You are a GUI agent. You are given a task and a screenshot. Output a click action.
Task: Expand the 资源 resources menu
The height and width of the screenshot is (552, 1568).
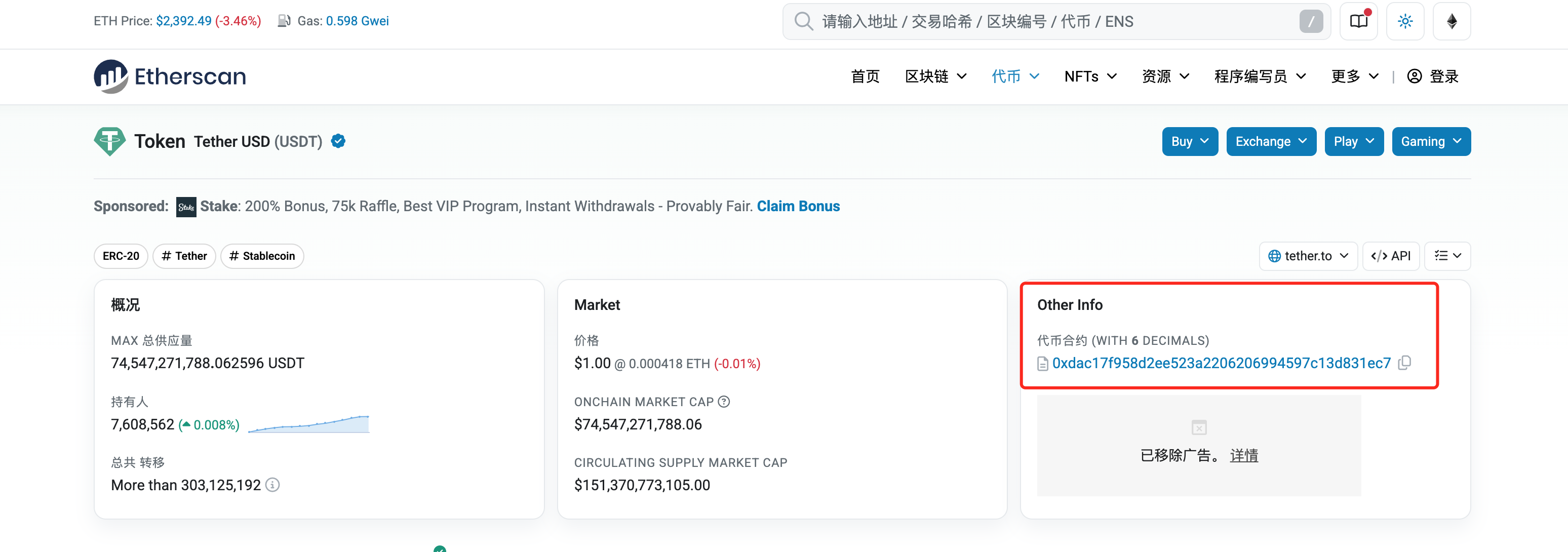pyautogui.click(x=1165, y=76)
